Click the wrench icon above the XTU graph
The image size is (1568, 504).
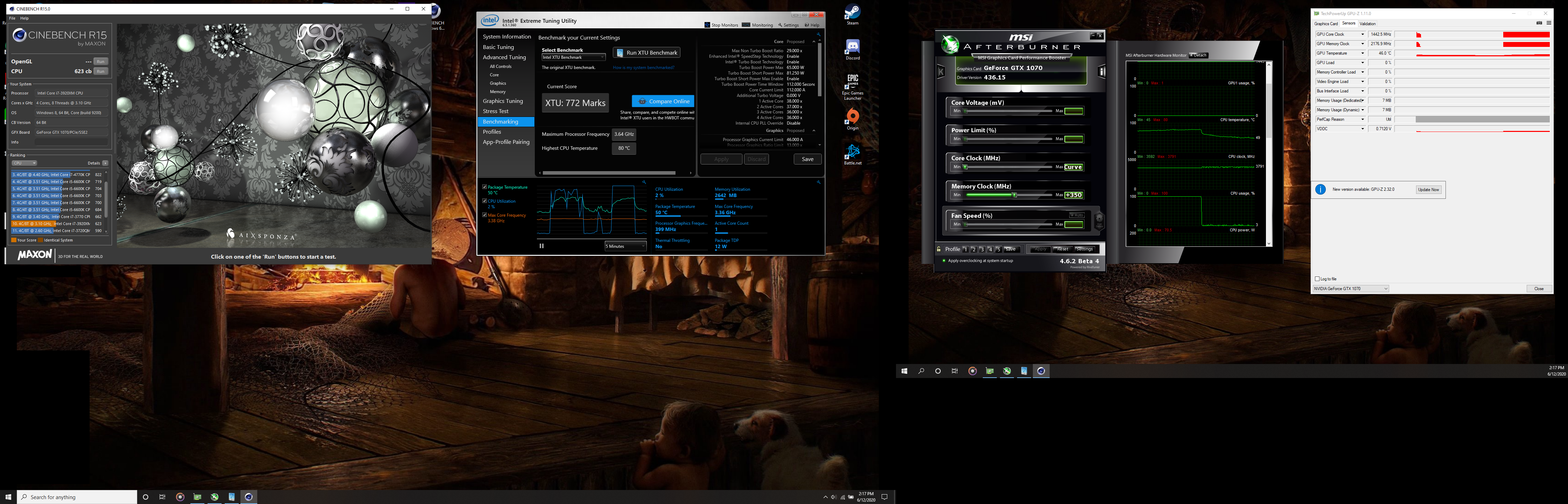pos(643,181)
